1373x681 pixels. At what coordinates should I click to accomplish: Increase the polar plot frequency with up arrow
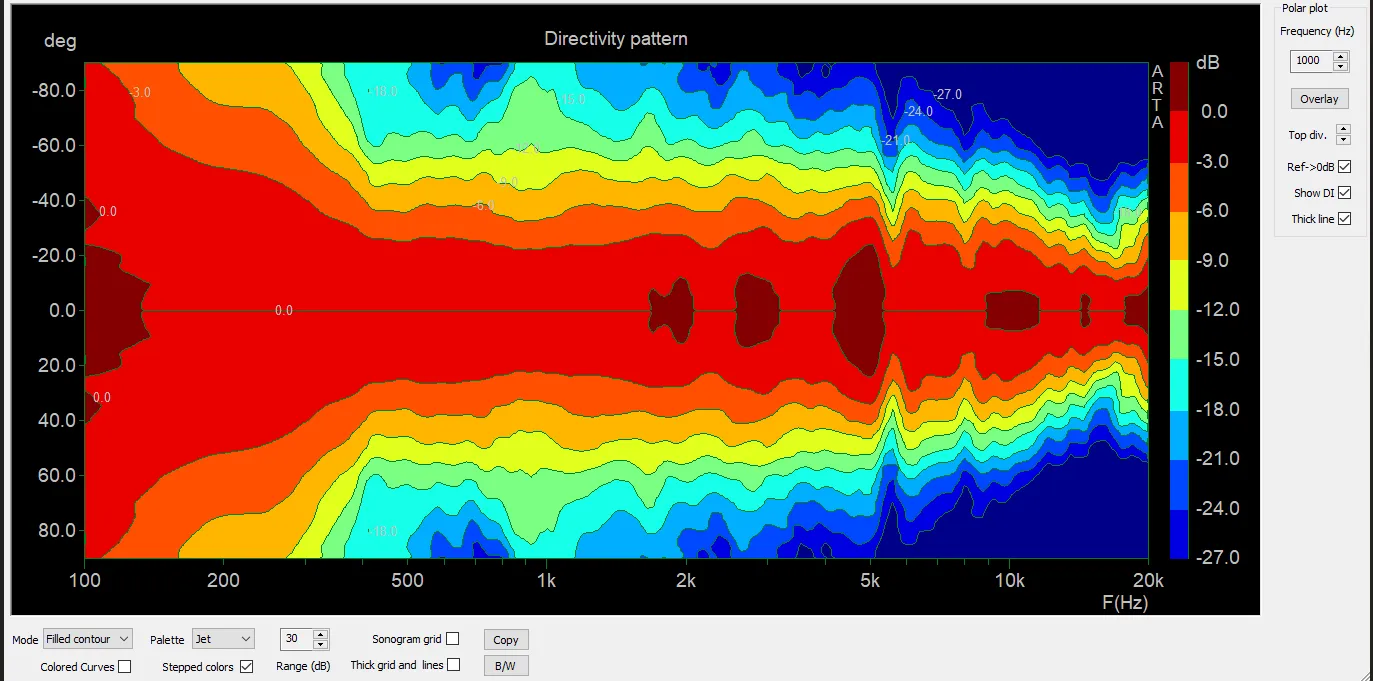coord(1341,56)
